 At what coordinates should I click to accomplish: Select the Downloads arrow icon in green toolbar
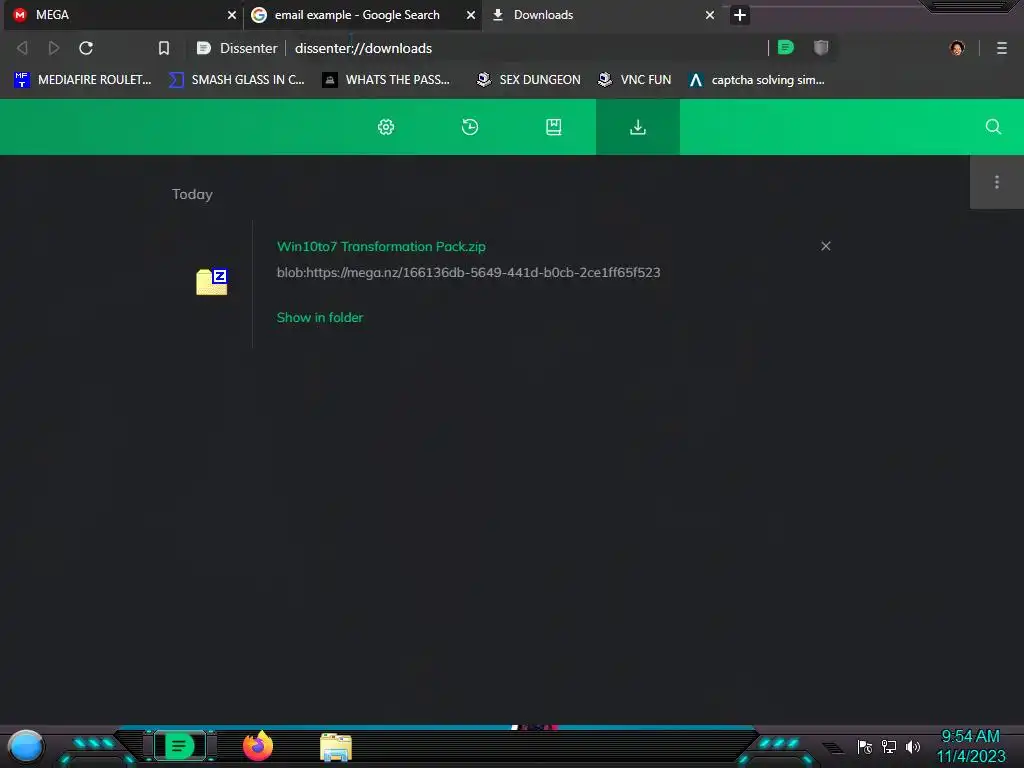pos(638,127)
